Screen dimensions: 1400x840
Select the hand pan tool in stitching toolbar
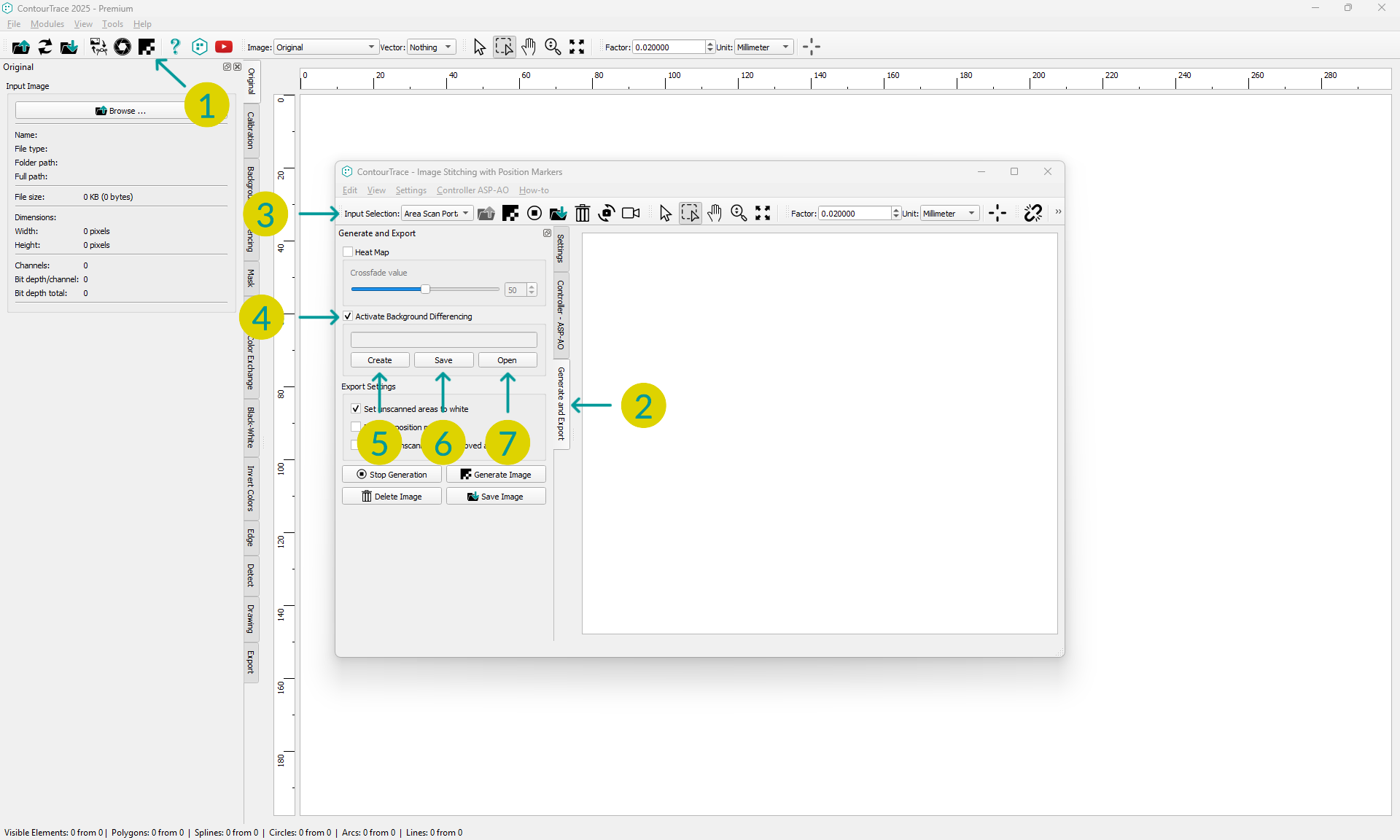(x=715, y=213)
